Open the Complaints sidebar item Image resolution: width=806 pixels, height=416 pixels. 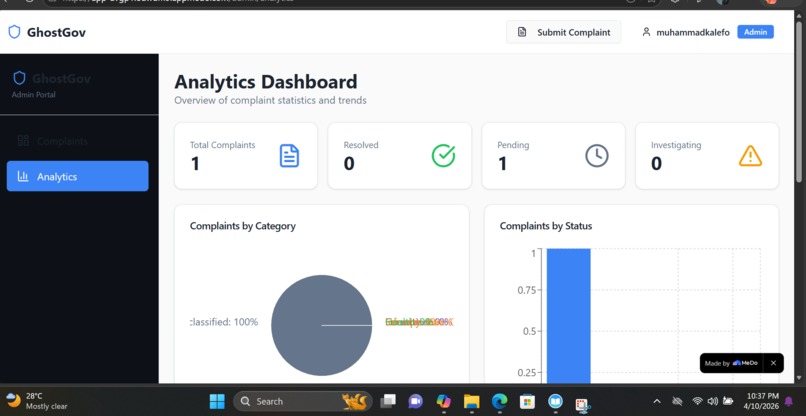[x=78, y=141]
